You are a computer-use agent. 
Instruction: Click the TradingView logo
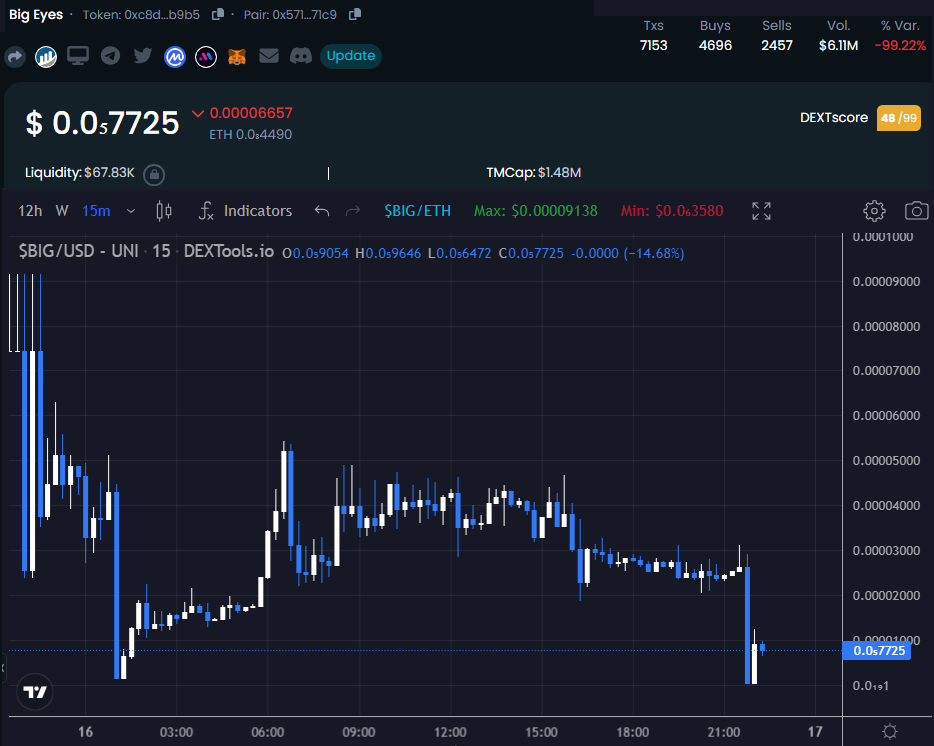[35, 692]
